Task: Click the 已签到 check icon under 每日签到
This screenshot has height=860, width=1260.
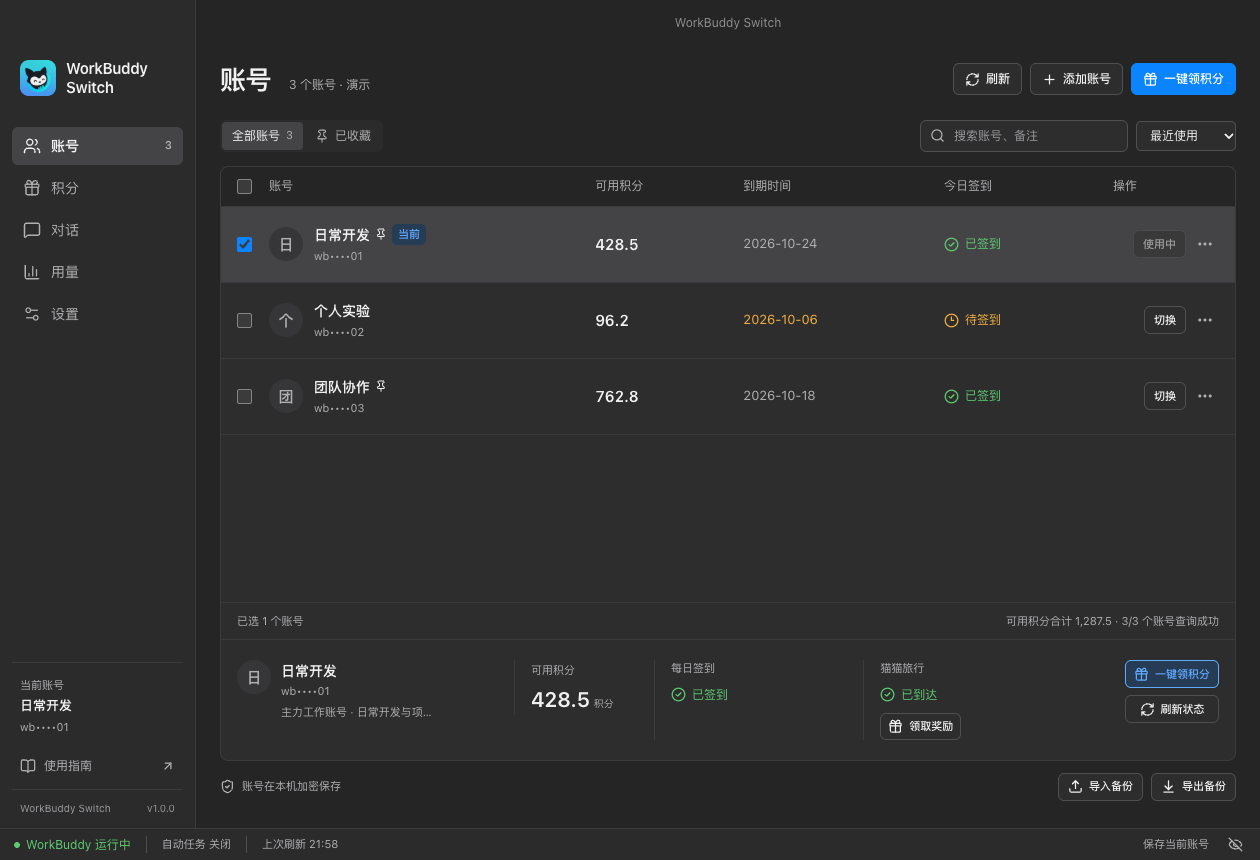Action: point(678,694)
